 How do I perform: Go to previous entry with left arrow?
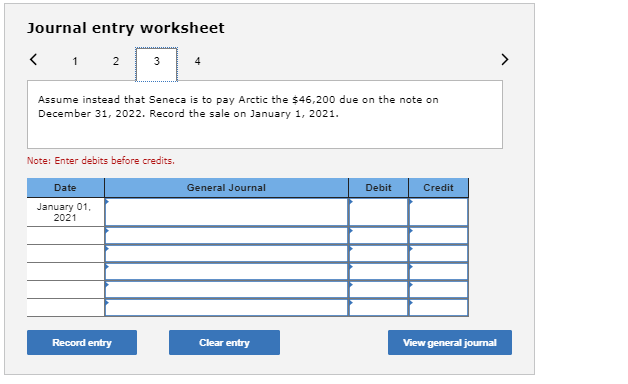click(33, 59)
